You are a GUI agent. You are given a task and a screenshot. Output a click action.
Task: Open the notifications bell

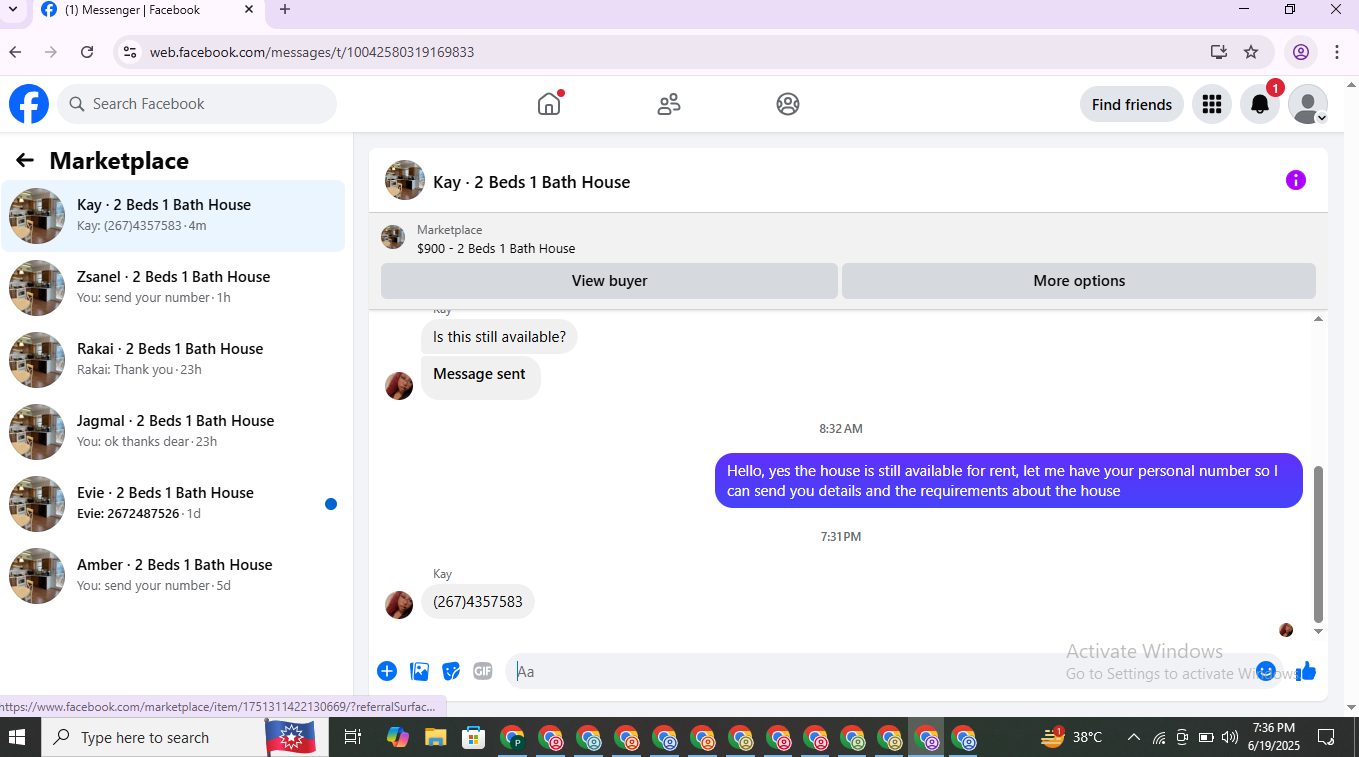pyautogui.click(x=1260, y=104)
